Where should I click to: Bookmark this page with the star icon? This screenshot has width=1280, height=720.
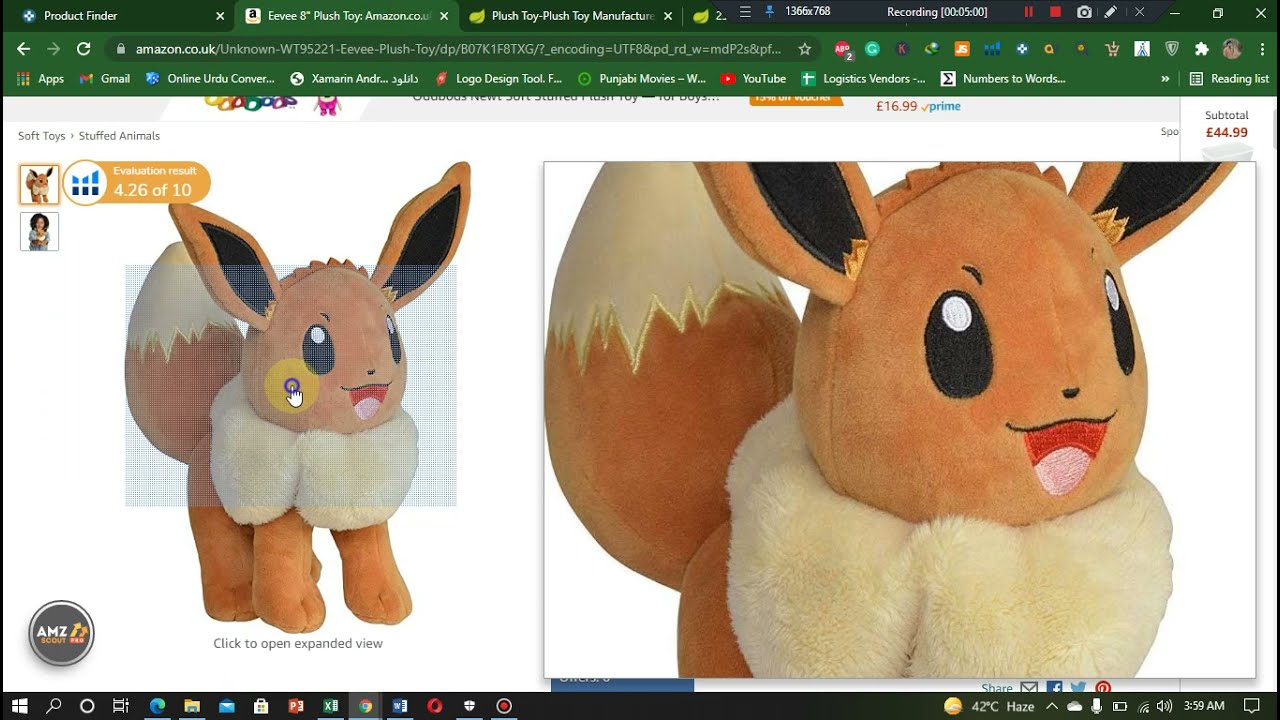coord(805,49)
